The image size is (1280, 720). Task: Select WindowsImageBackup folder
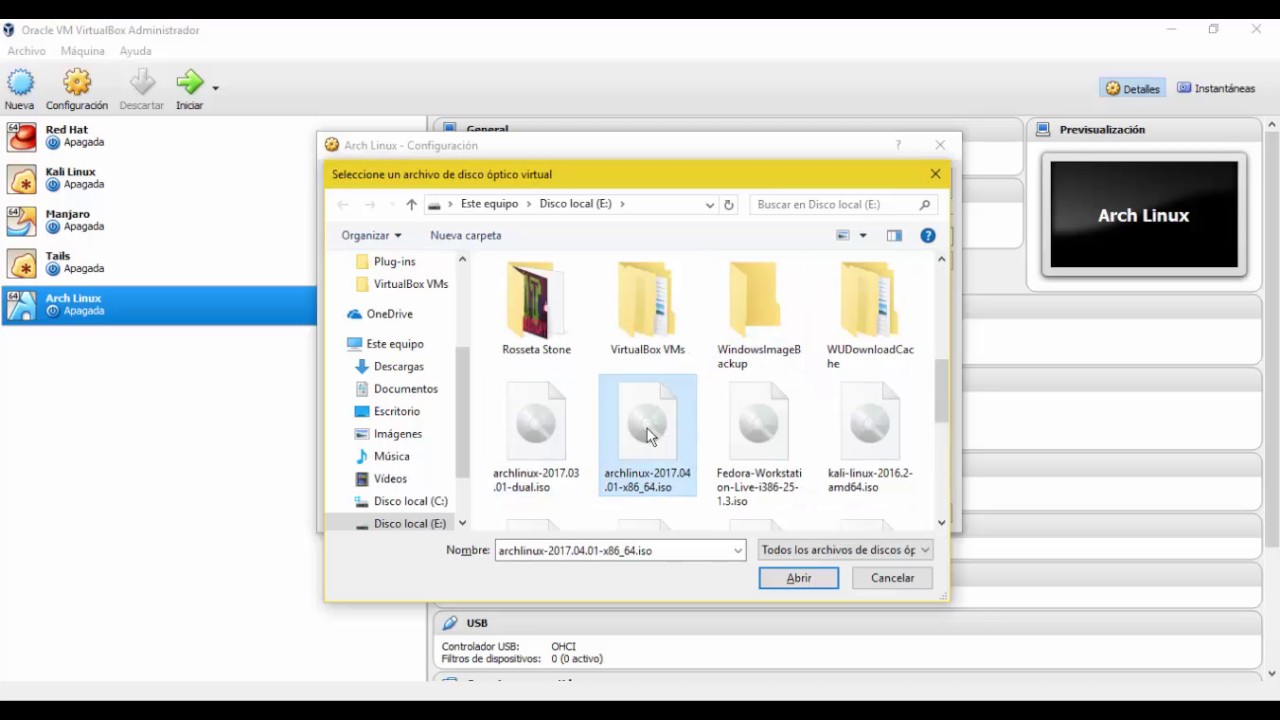pos(759,315)
